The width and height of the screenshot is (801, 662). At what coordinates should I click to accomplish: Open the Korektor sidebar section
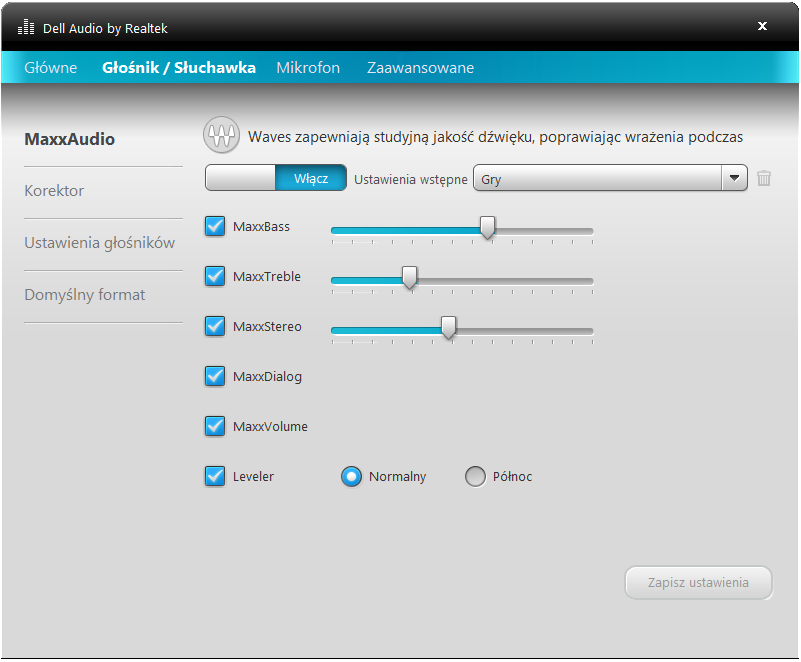point(54,191)
